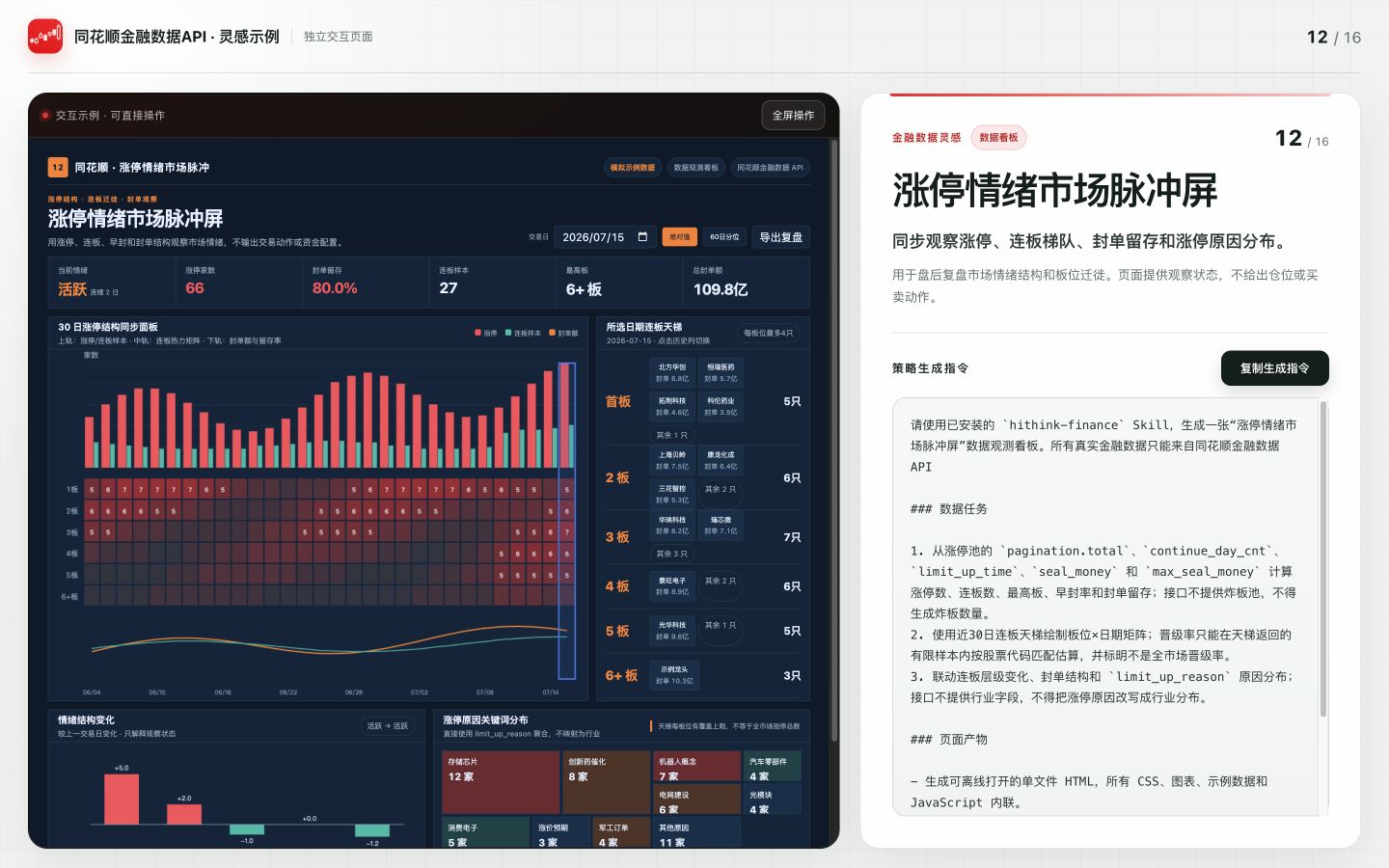Click the 交易日 date input 2026/07/15
Screen dimensions: 1389x868
(x=605, y=236)
